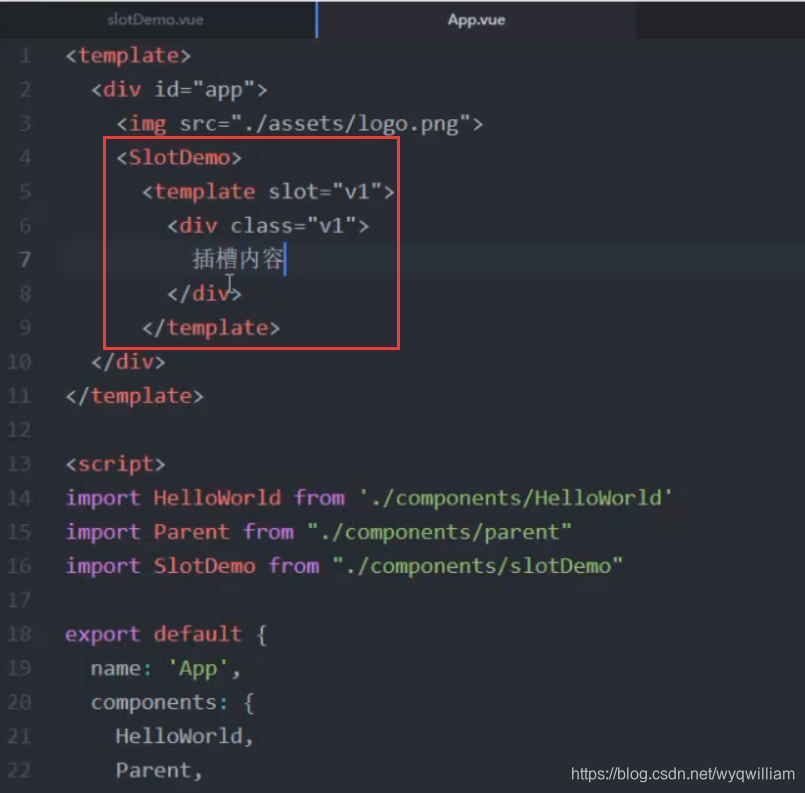Viewport: 805px width, 793px height.
Task: Click the img src logo.png line
Action: coord(300,124)
